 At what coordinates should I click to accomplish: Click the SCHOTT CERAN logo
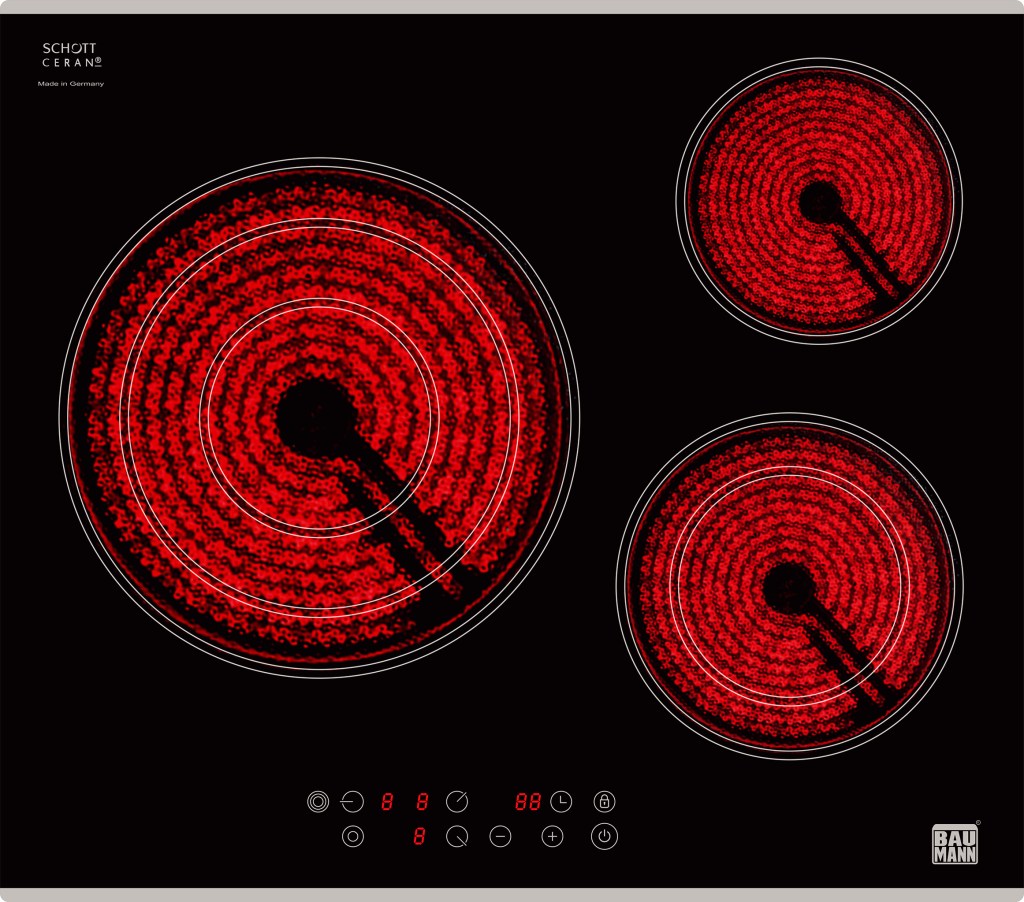tap(70, 55)
